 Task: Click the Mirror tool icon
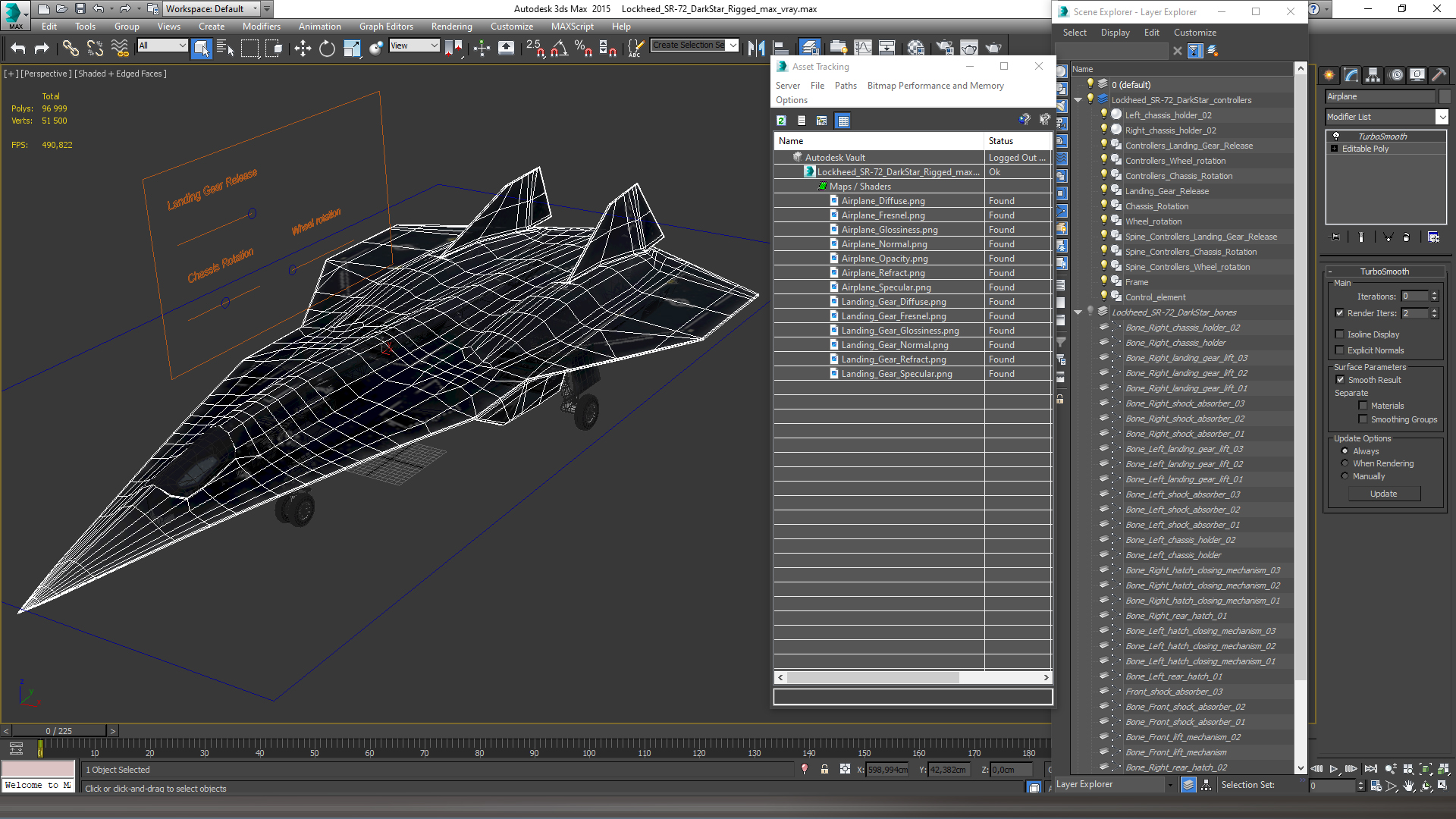point(756,49)
